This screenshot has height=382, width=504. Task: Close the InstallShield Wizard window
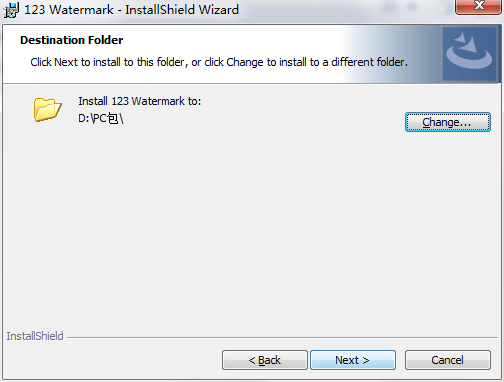(479, 6)
